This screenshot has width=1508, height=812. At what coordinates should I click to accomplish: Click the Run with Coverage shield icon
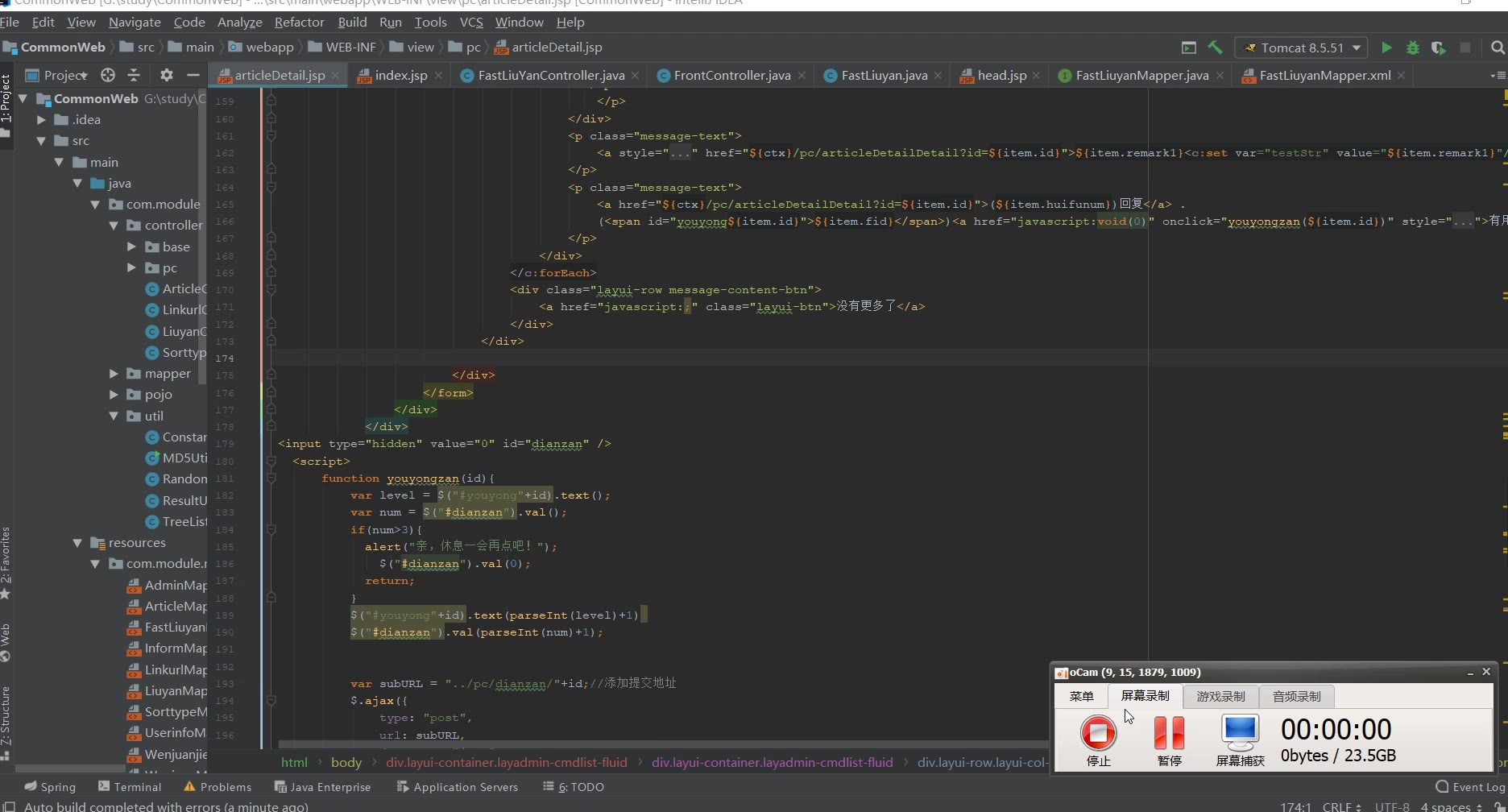[x=1438, y=48]
